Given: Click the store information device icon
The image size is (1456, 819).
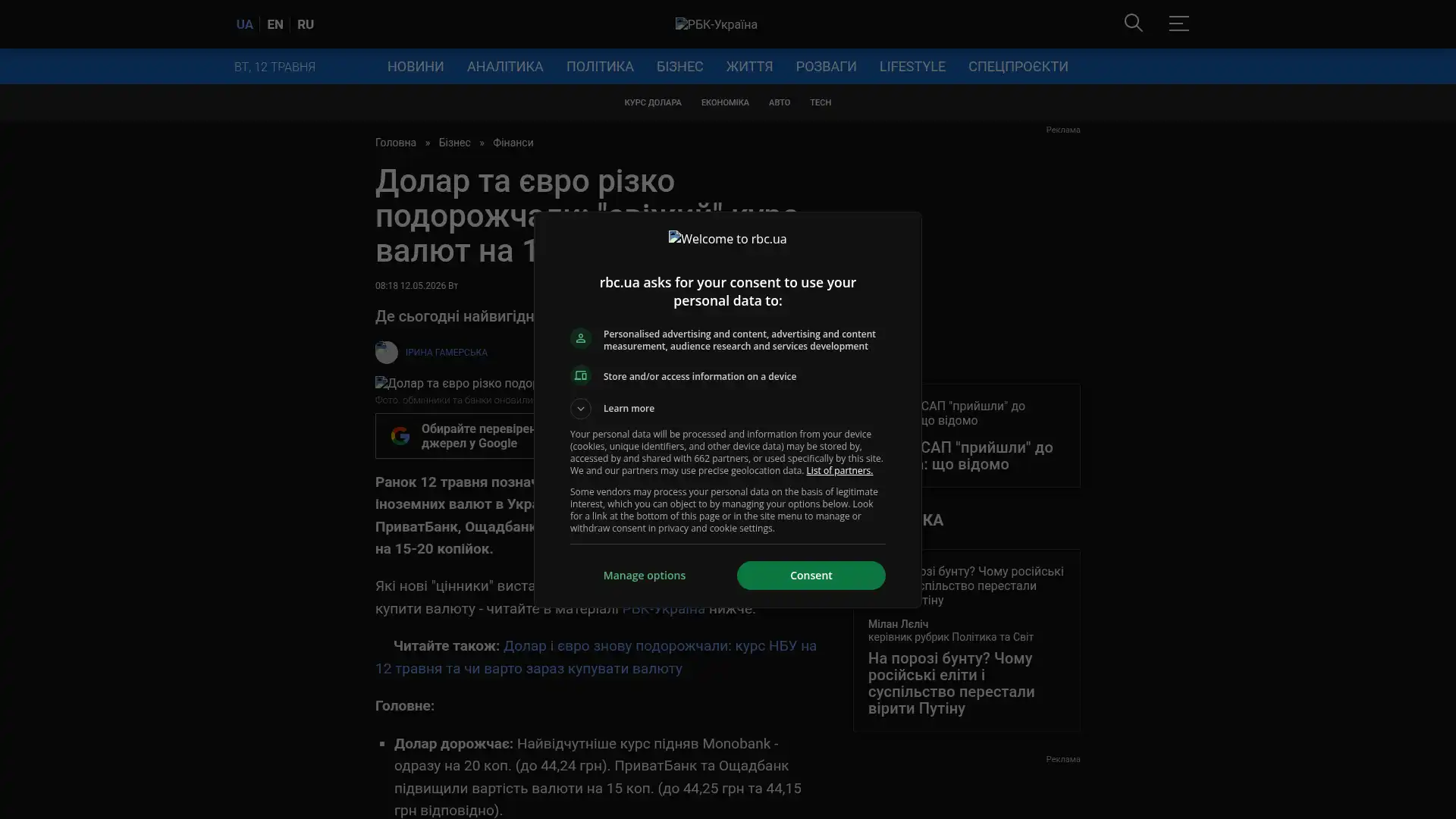Looking at the screenshot, I should pyautogui.click(x=581, y=376).
